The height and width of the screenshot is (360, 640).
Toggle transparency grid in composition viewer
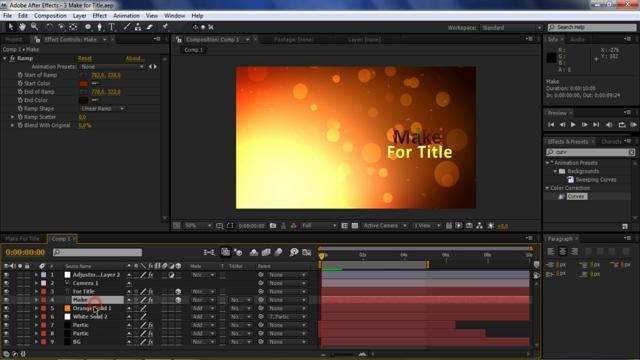(x=355, y=226)
